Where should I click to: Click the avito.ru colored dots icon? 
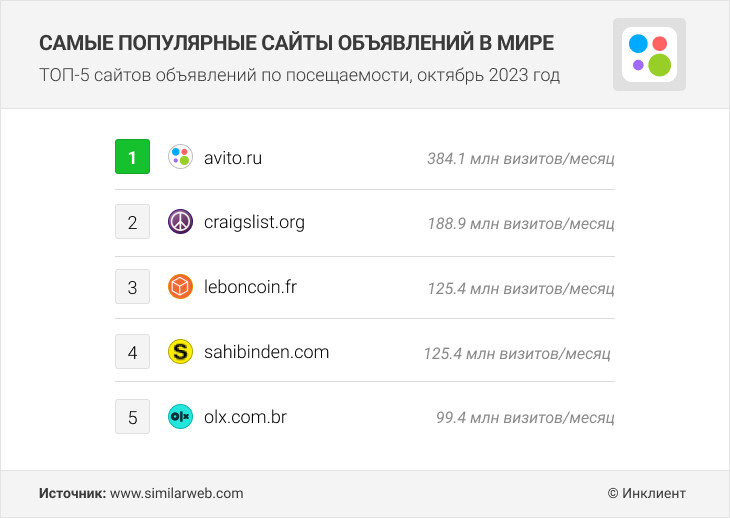pyautogui.click(x=180, y=157)
